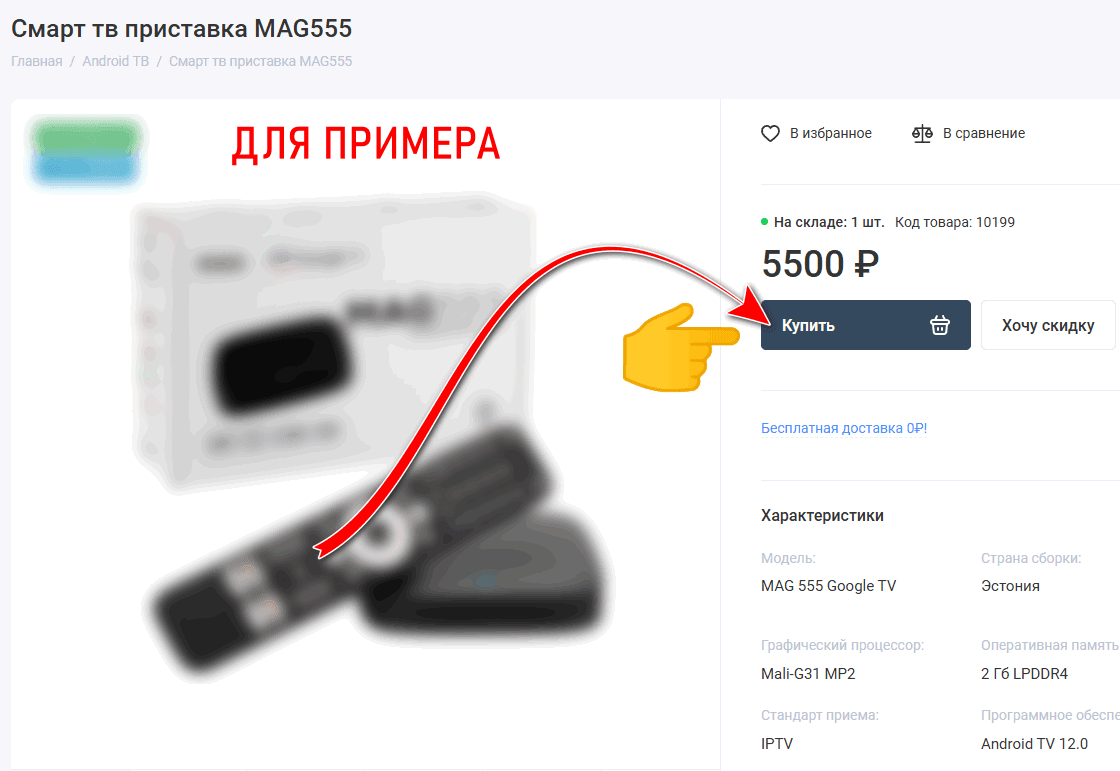
Task: Click the Характеристики section heading
Action: pos(822,515)
